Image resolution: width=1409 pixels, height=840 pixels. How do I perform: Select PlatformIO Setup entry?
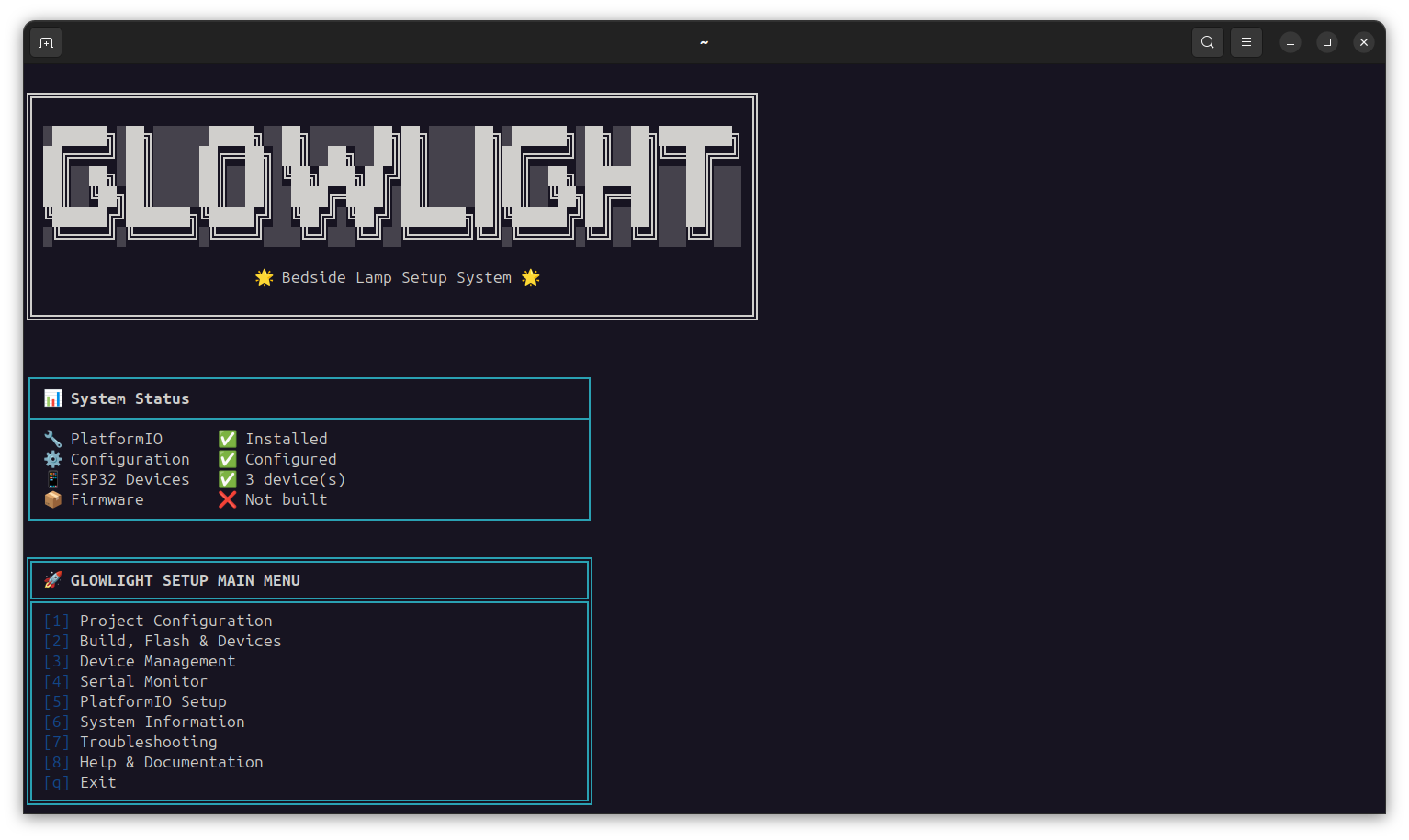(153, 701)
